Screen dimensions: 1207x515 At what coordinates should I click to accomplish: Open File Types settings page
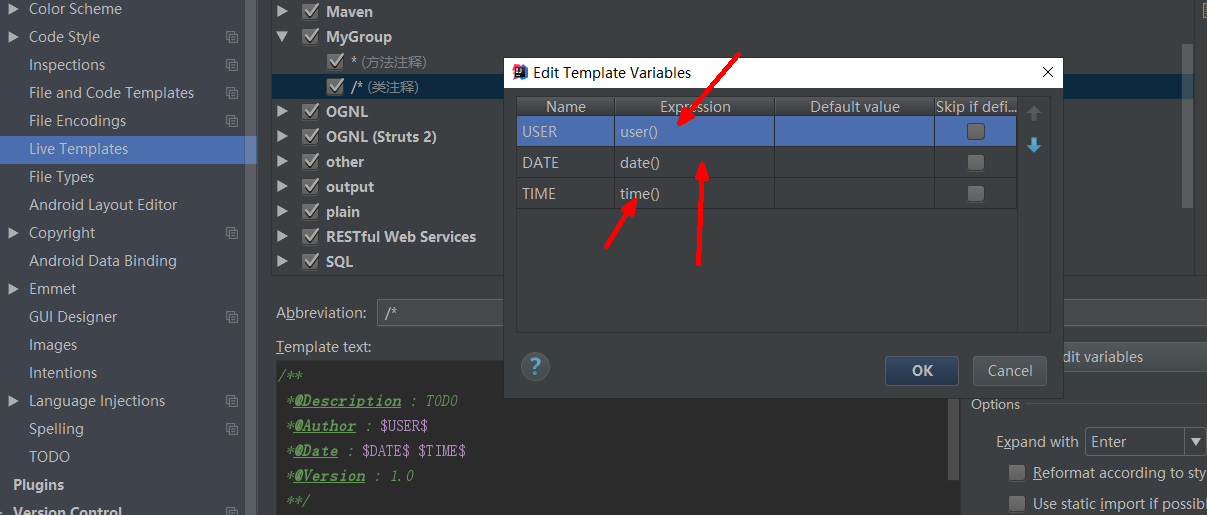(x=61, y=177)
